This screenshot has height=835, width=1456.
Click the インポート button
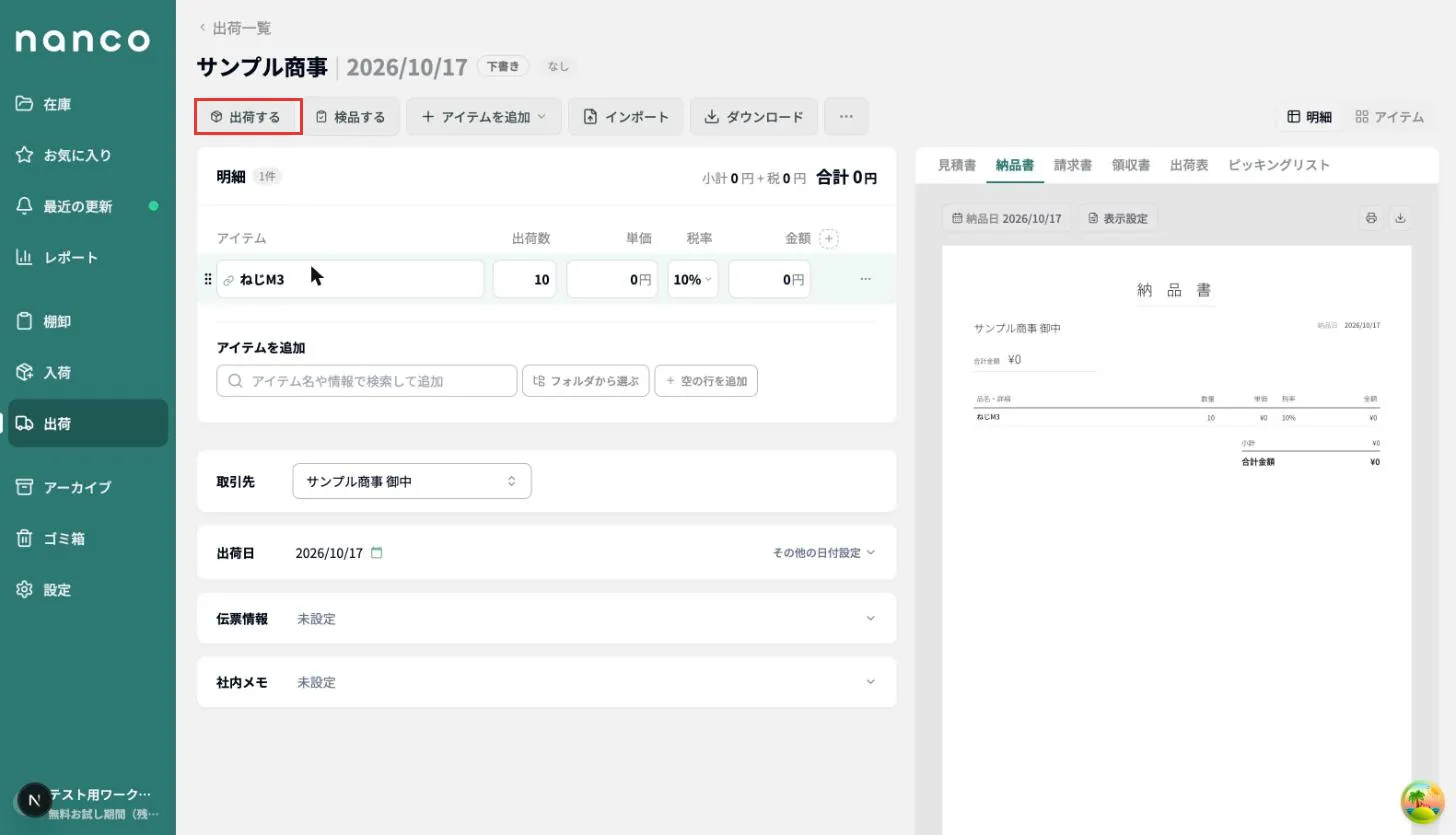click(x=626, y=117)
